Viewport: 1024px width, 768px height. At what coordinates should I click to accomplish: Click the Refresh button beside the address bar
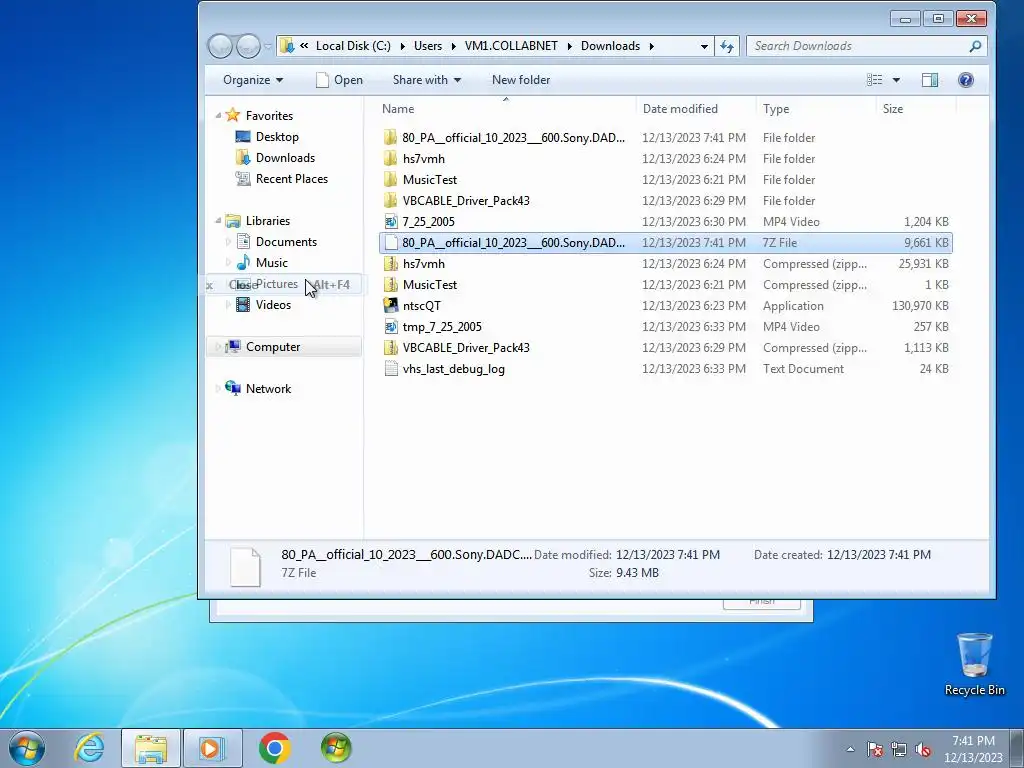727,46
